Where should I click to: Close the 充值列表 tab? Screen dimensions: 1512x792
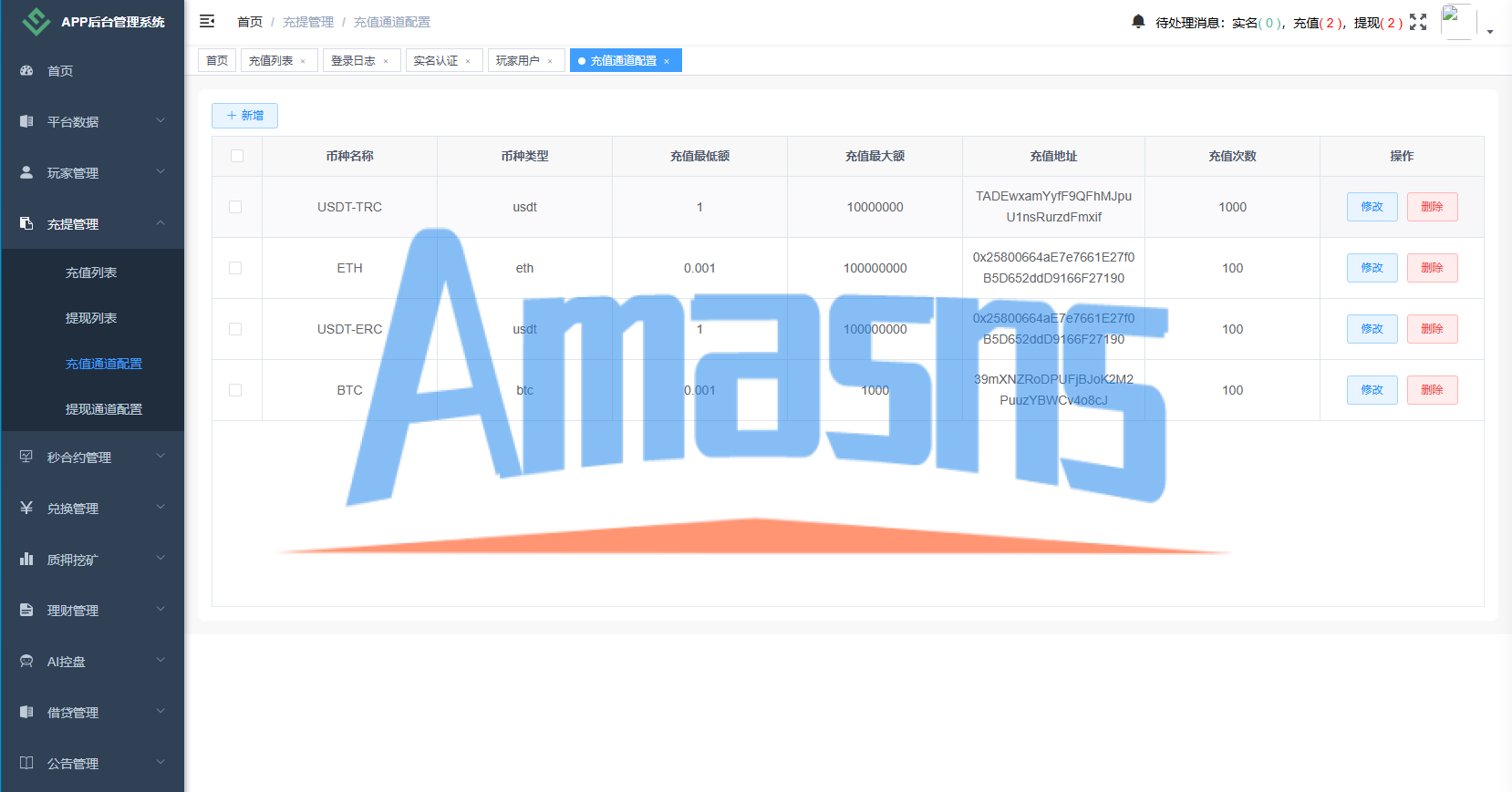click(303, 61)
